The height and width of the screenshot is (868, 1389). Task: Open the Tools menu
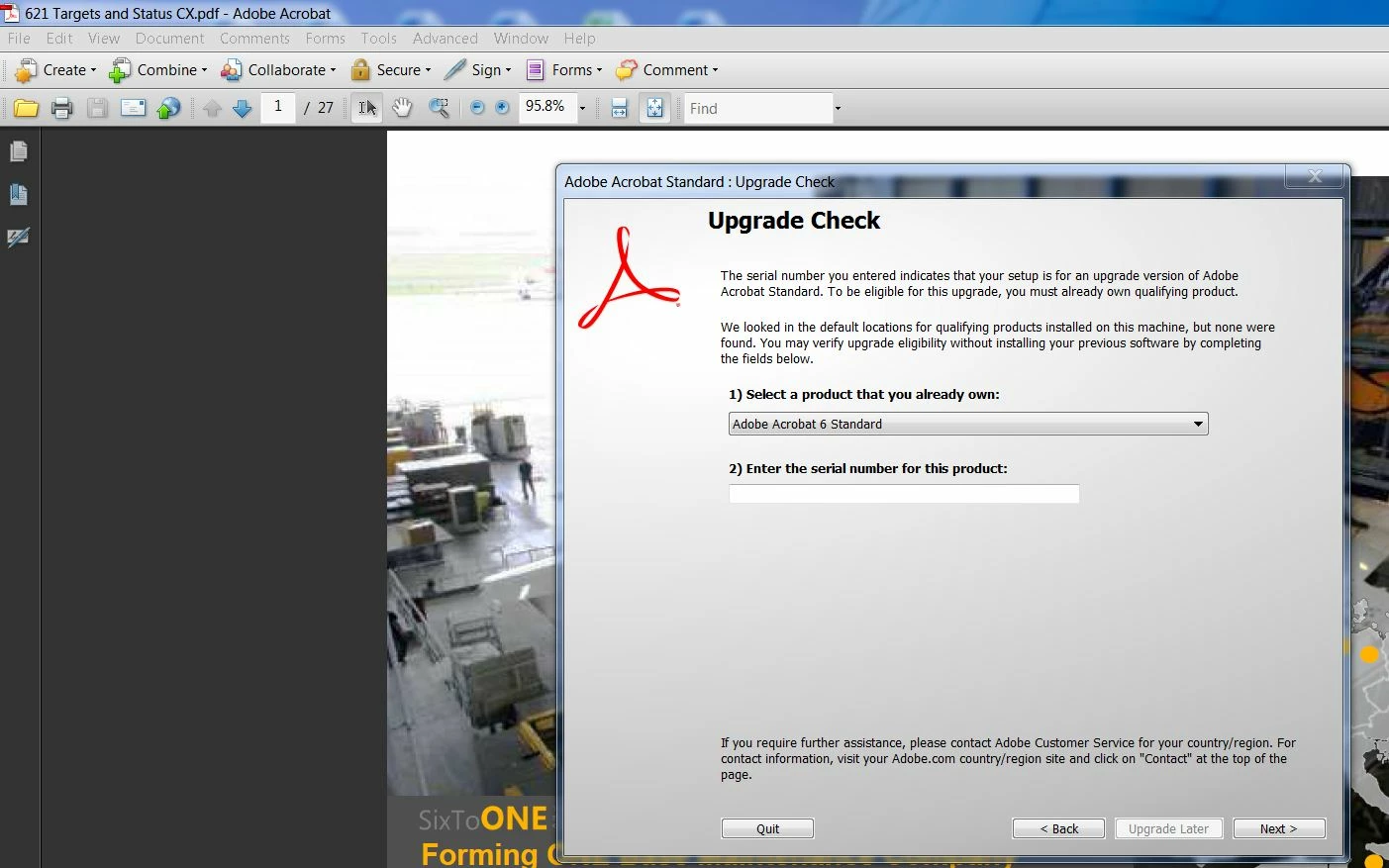pyautogui.click(x=378, y=39)
